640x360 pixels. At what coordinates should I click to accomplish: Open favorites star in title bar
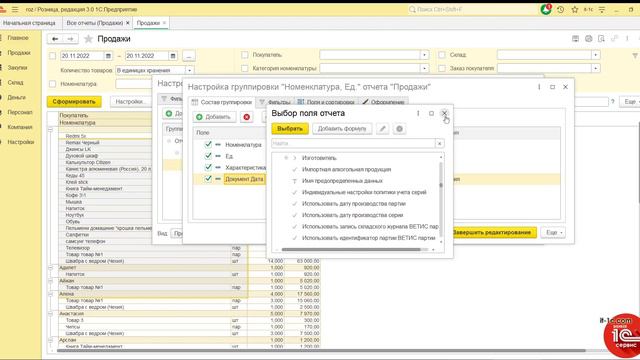coord(575,9)
